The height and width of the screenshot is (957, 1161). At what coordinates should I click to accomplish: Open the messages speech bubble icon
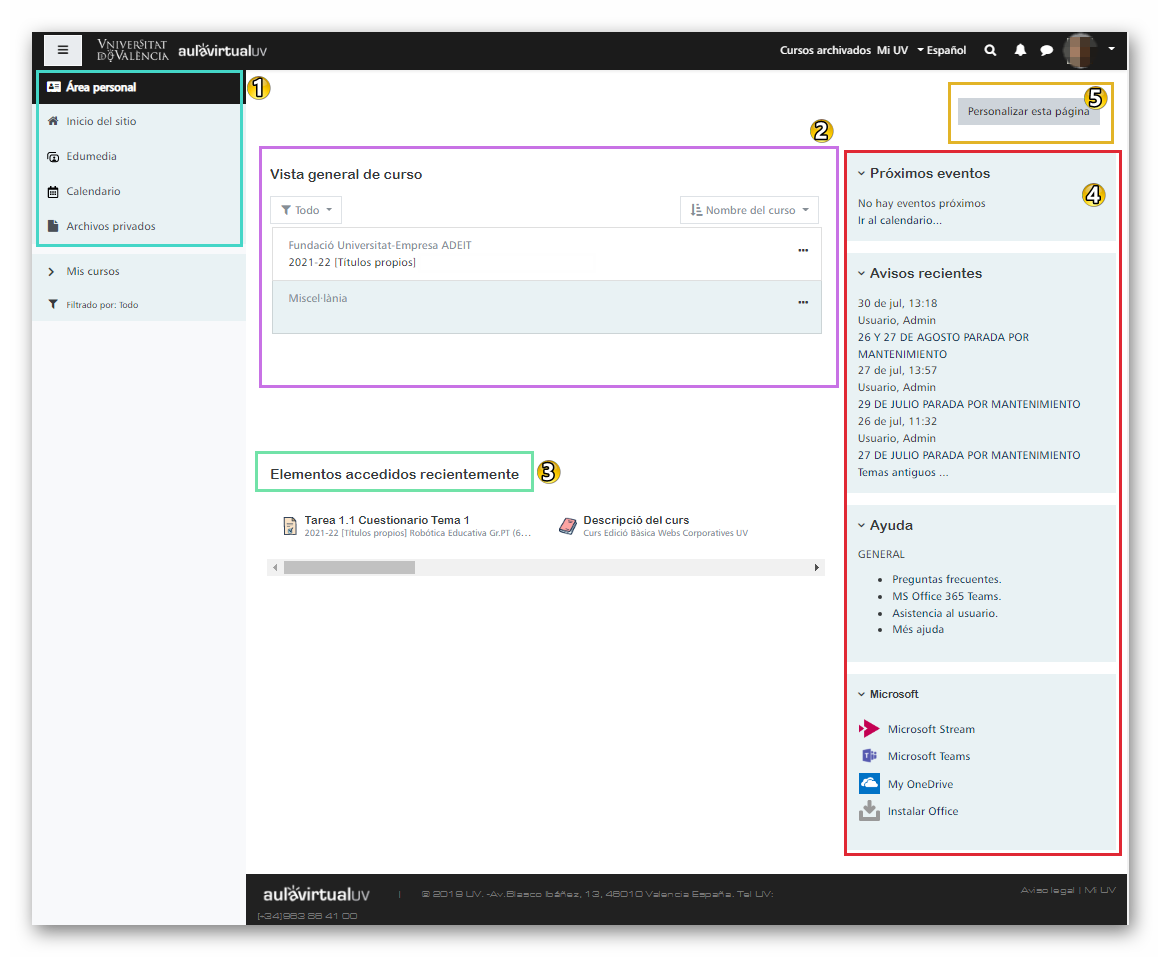point(1046,50)
